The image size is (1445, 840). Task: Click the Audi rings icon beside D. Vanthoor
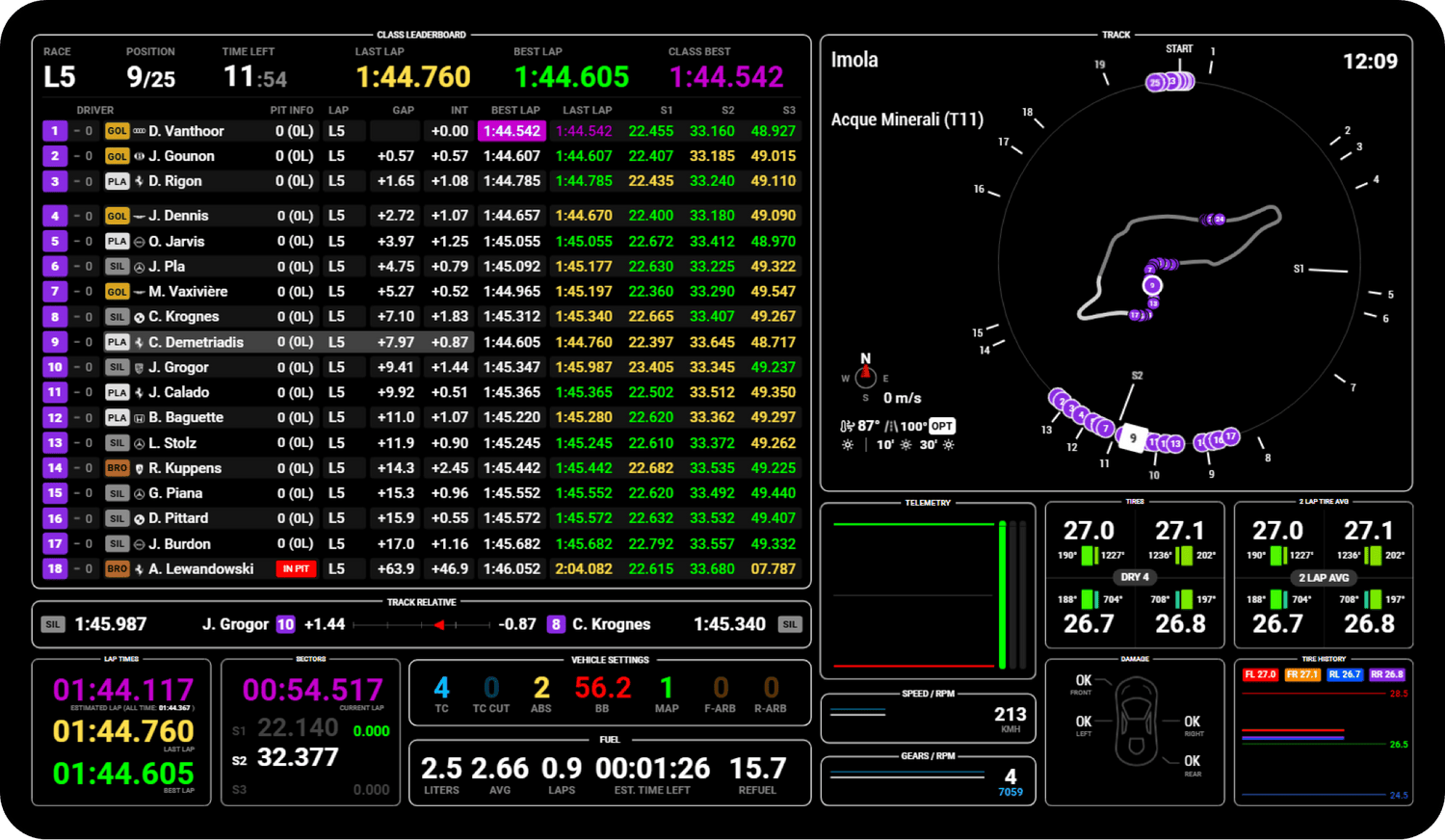(140, 131)
